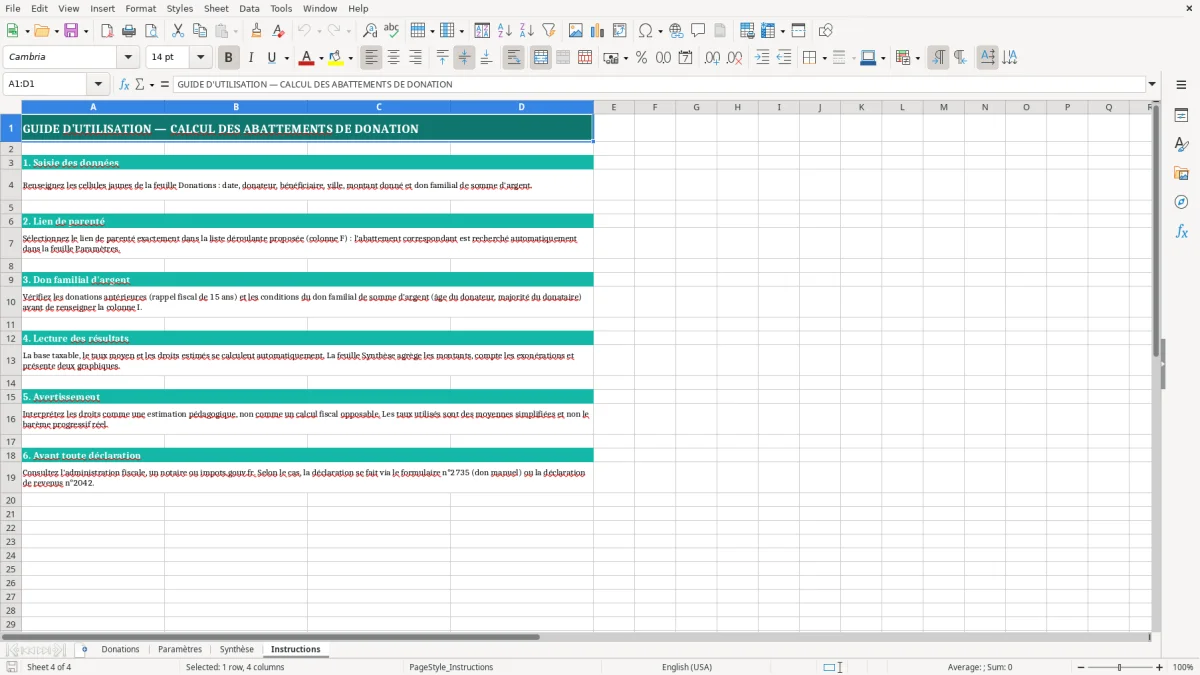Click the Export as PDF icon
This screenshot has width=1200, height=675.
107,31
